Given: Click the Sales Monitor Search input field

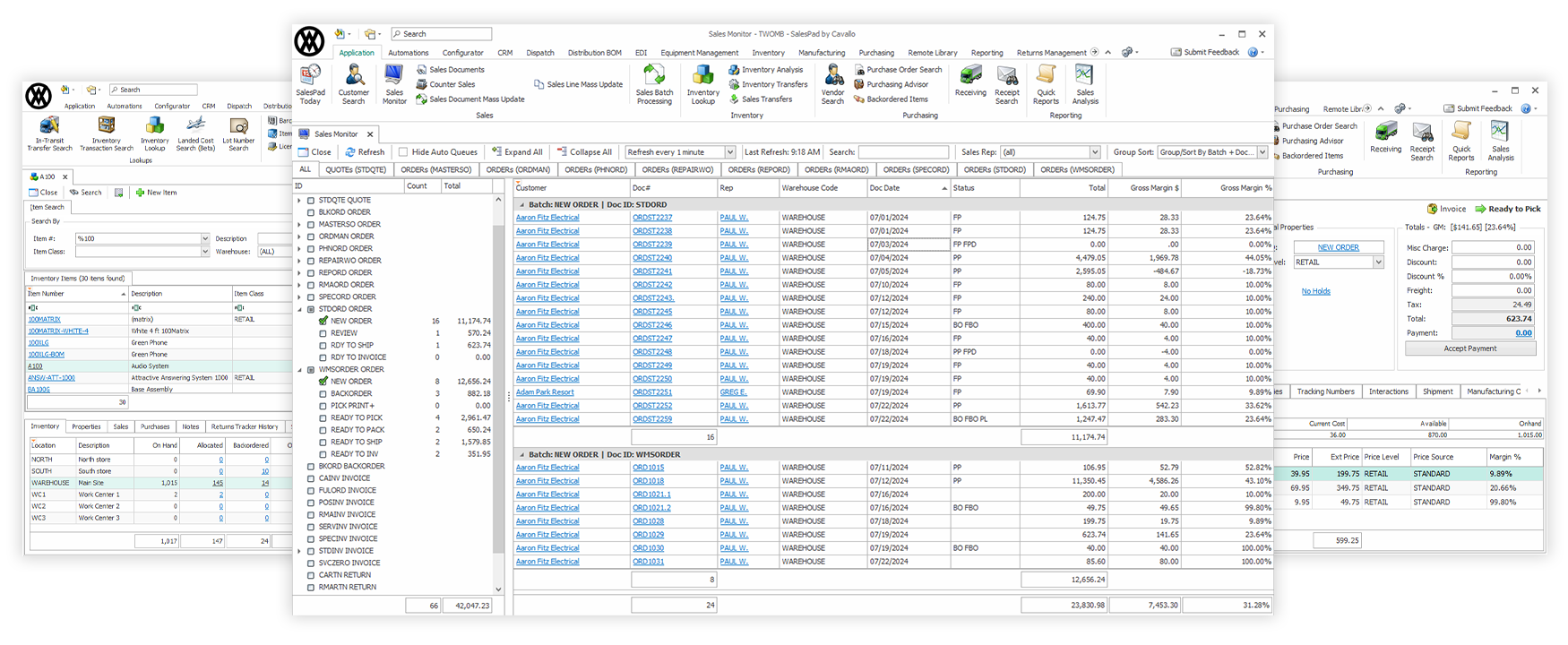Looking at the screenshot, I should pos(903,152).
